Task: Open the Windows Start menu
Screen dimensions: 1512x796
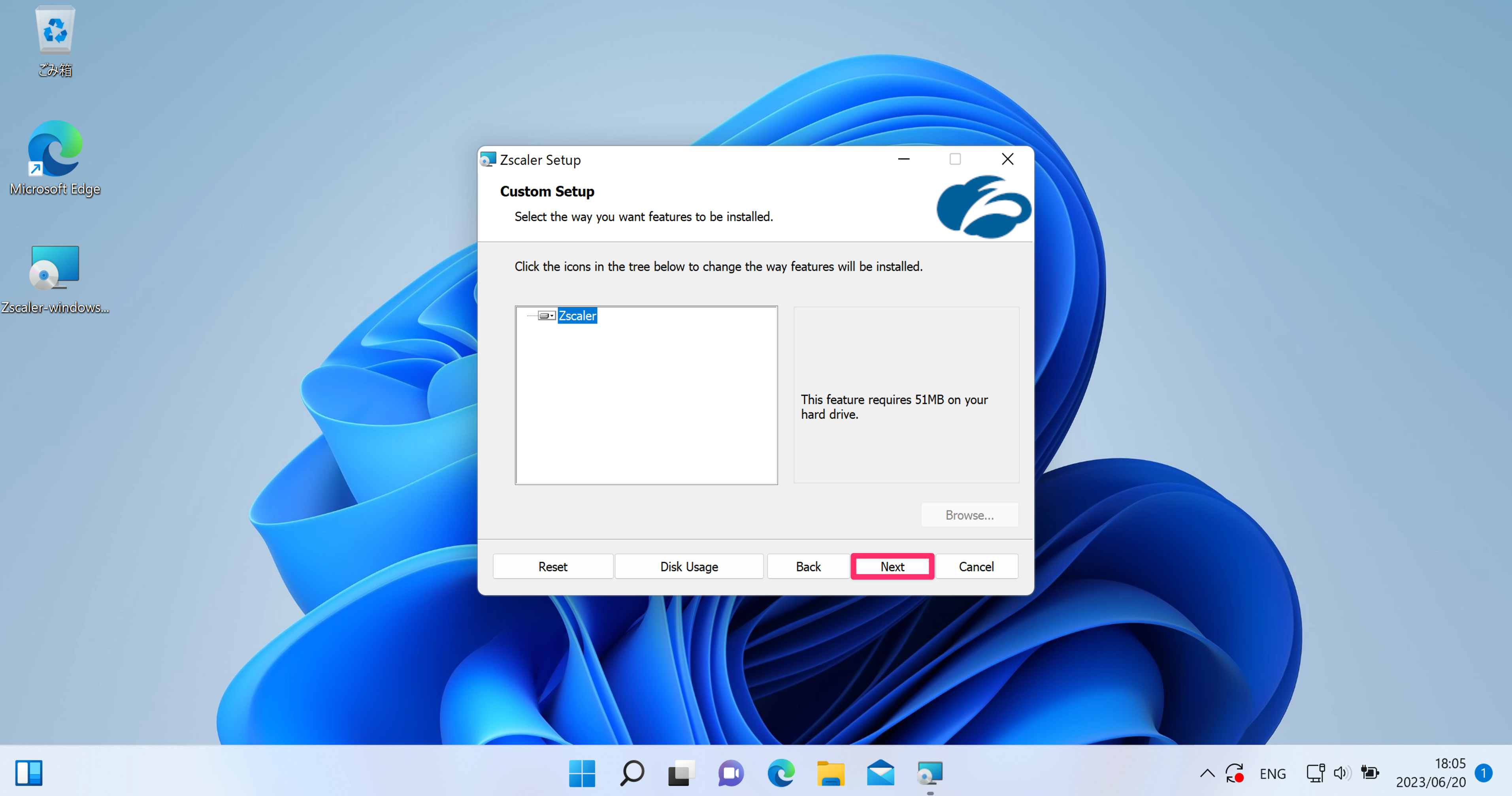Action: point(582,773)
